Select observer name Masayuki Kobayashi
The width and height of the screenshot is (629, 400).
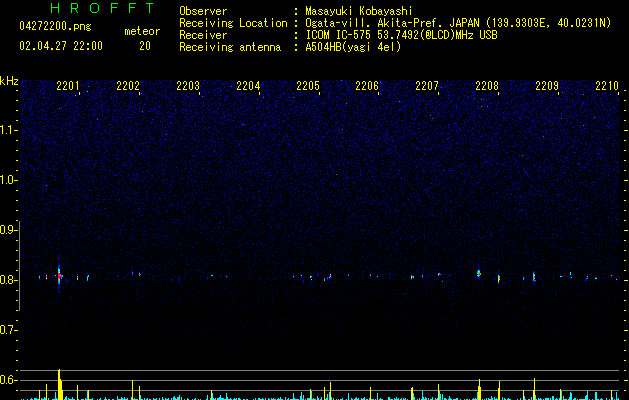click(359, 11)
